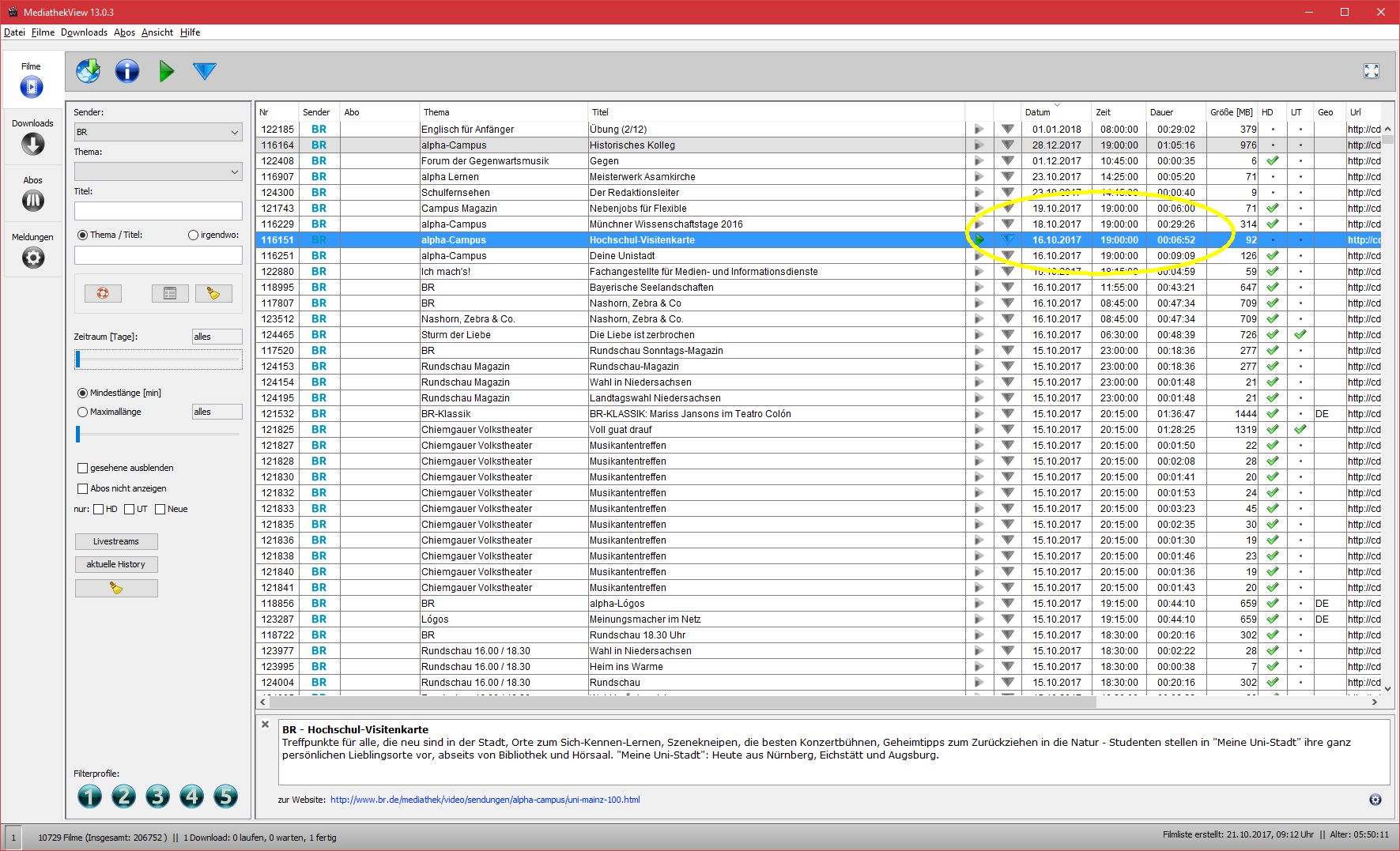Screen dimensions: 1400x851
Task: Switch to the Abos sidebar panel
Action: [x=32, y=194]
